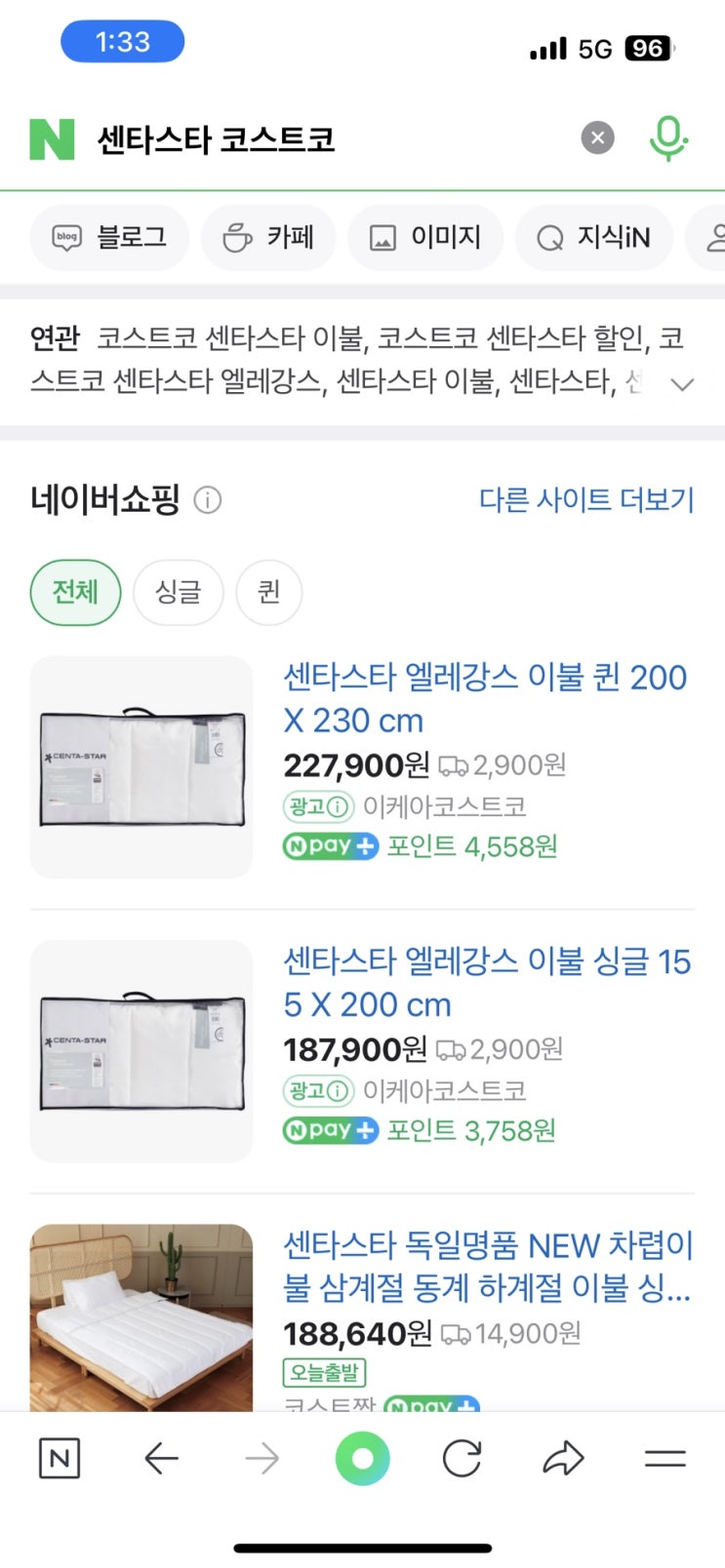
Task: Reload the page with refresh icon
Action: click(462, 1459)
